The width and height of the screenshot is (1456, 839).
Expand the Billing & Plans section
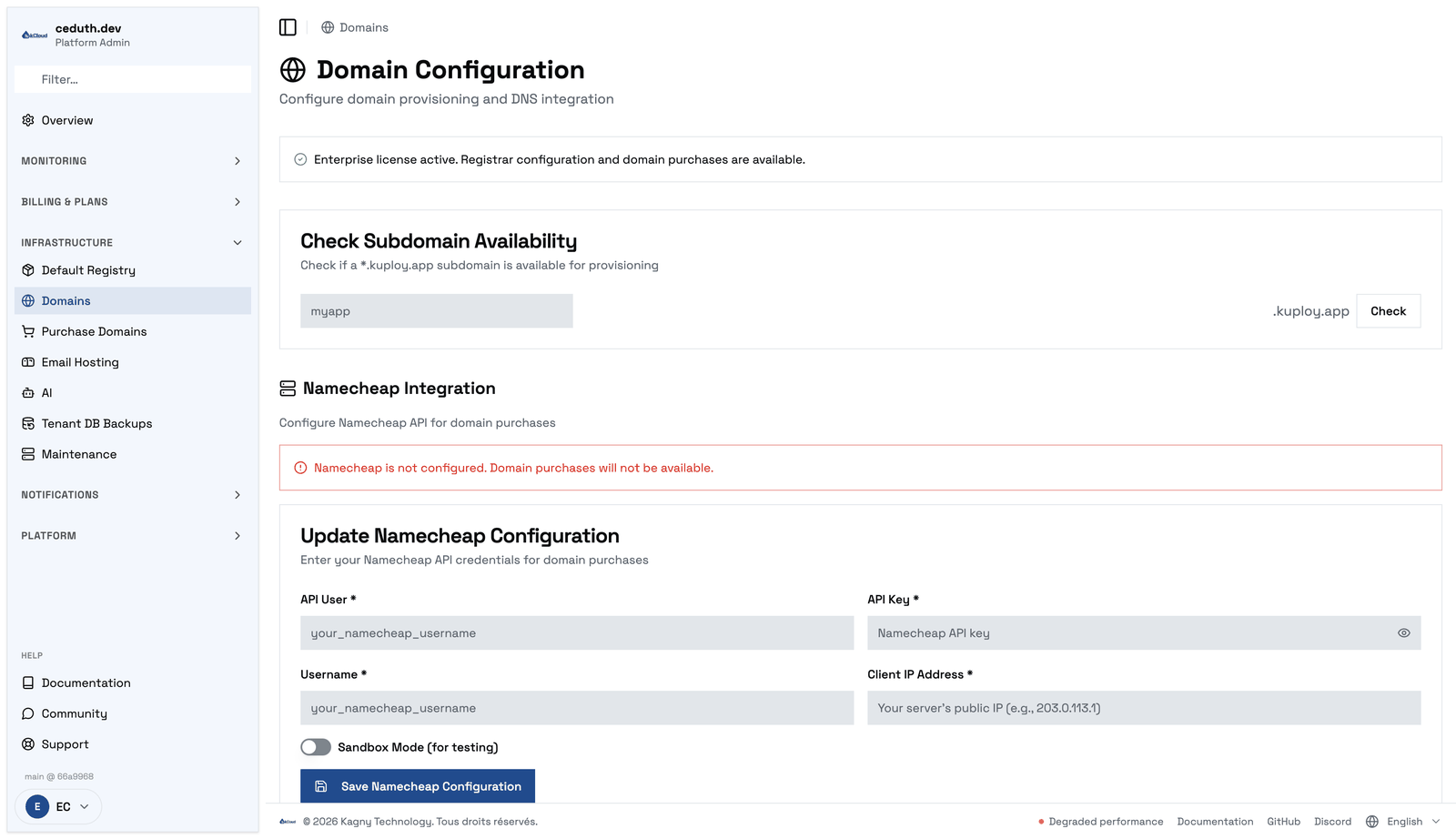[133, 202]
